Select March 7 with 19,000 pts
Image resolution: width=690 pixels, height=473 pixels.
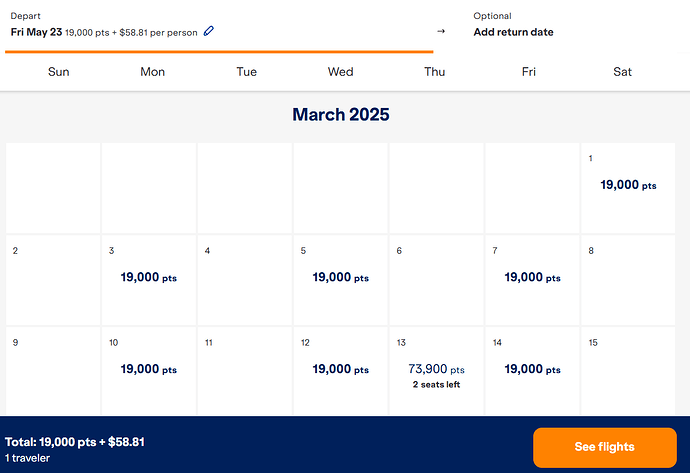point(532,280)
